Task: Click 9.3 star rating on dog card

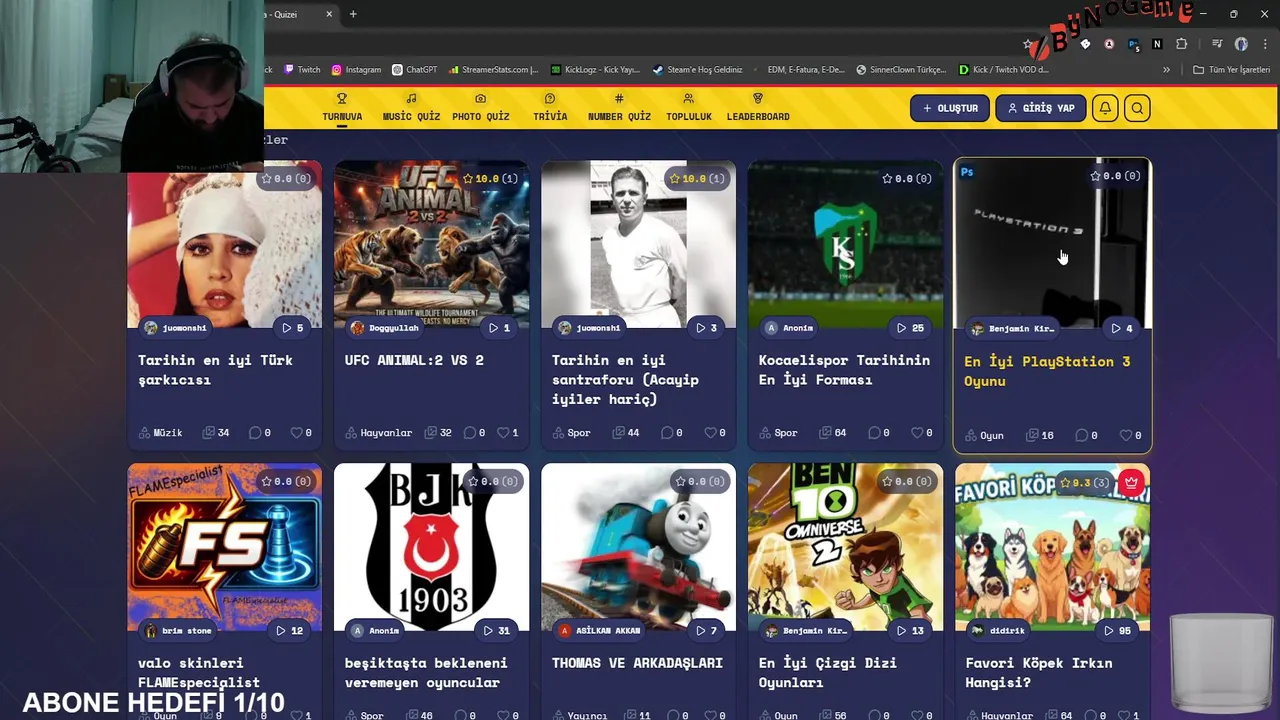Action: (x=1084, y=482)
